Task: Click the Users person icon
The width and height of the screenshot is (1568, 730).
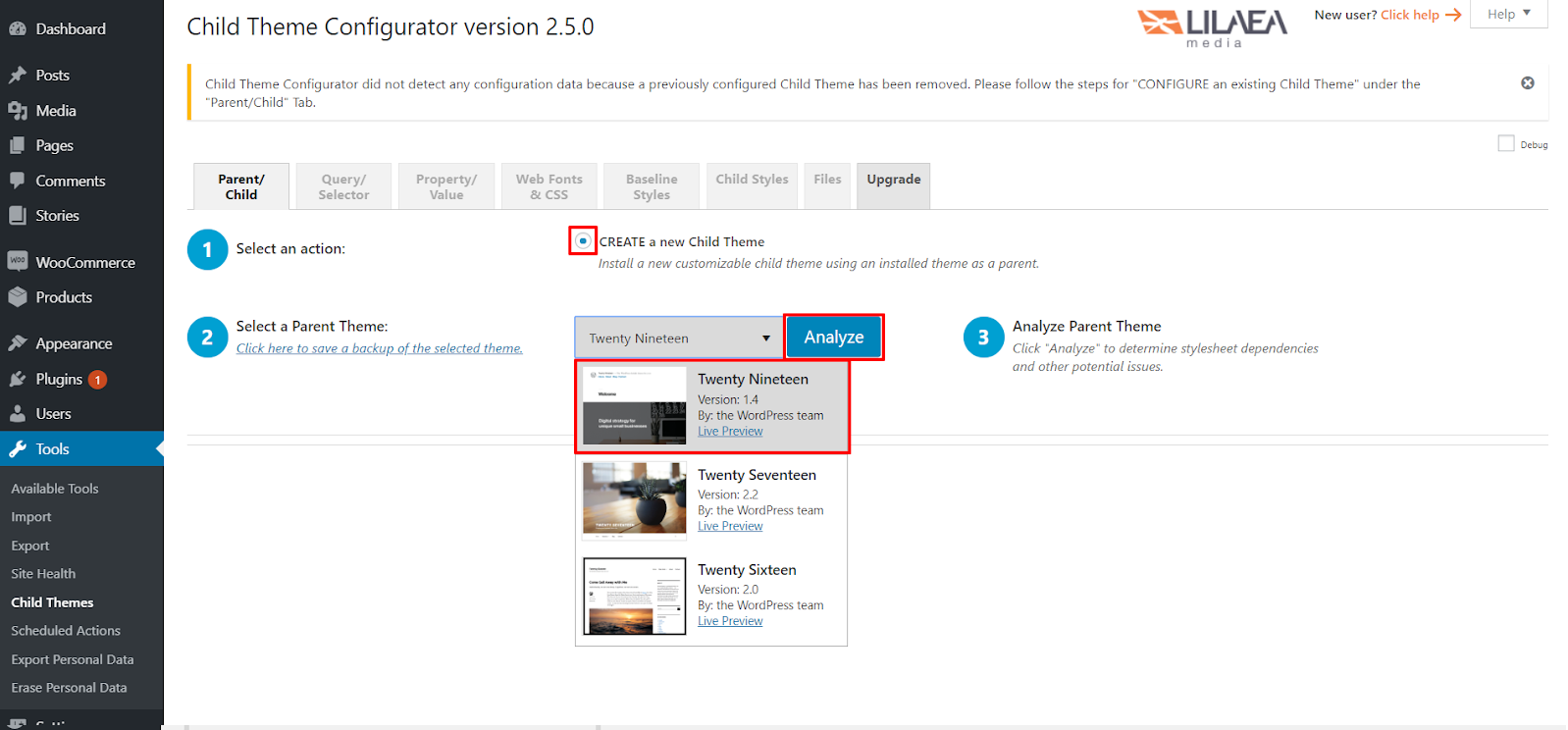Action: tap(18, 414)
